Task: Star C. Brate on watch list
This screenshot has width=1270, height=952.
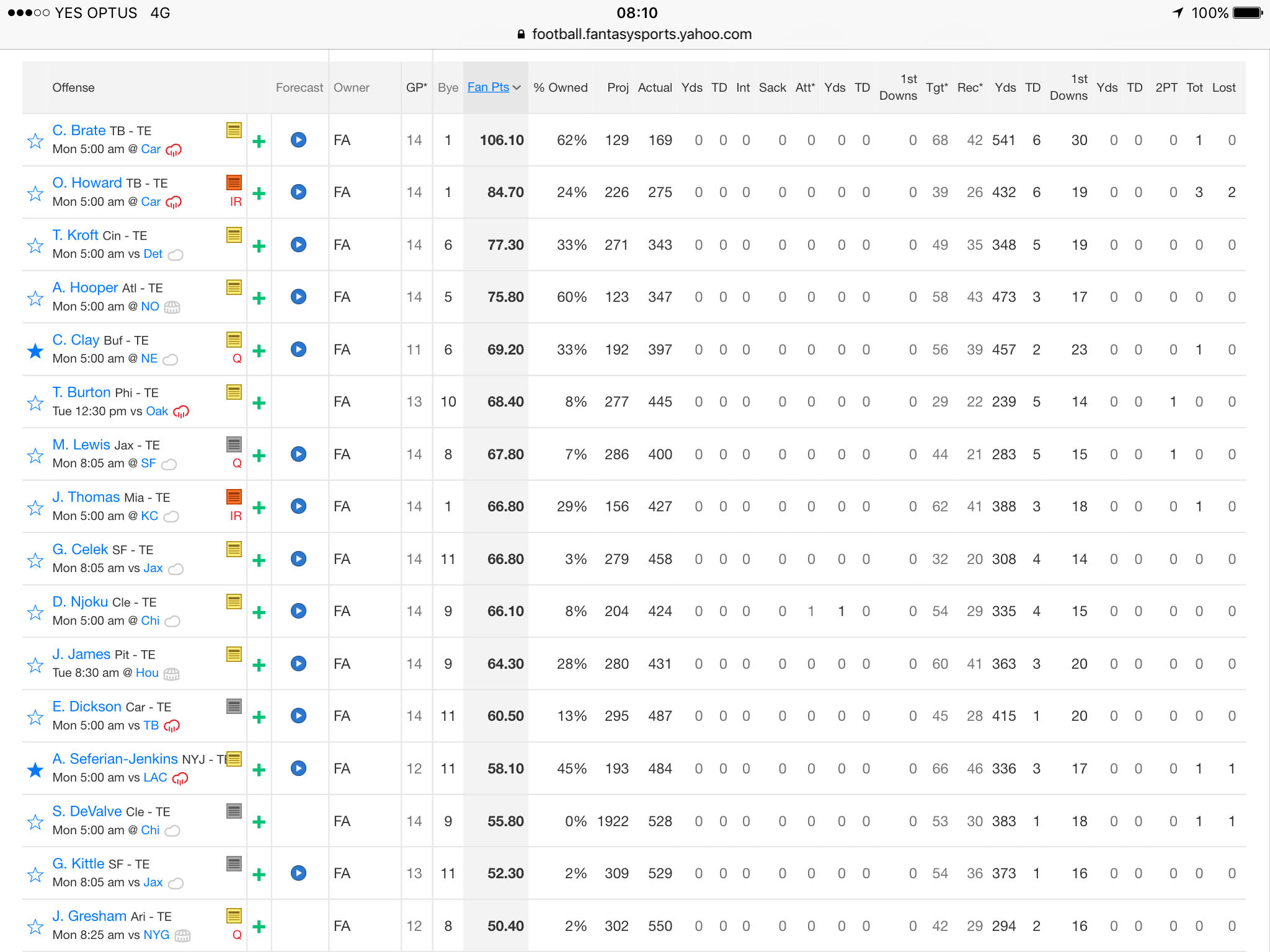Action: pyautogui.click(x=35, y=141)
